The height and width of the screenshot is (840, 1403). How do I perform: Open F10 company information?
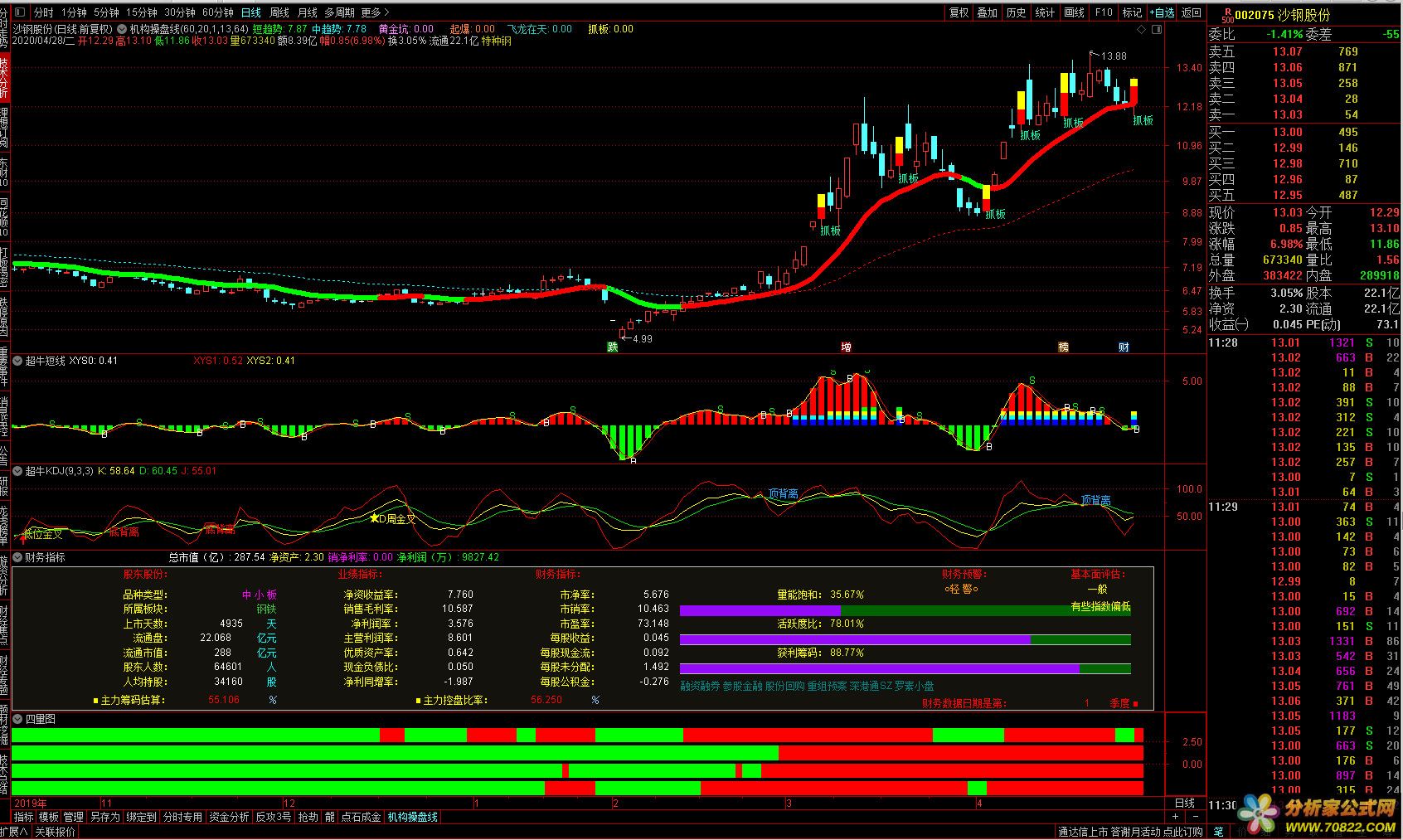1104,12
